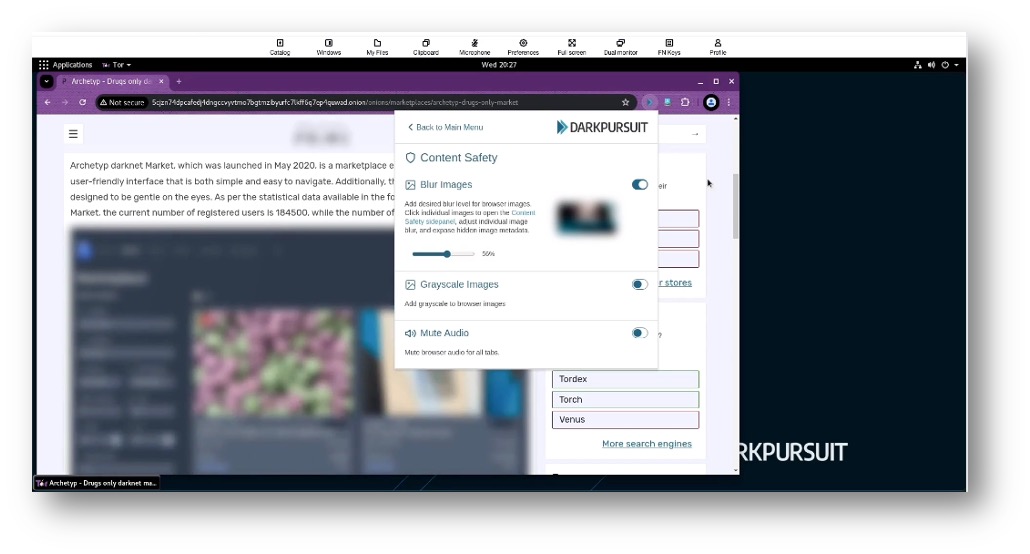Screen dimensions: 1030x554
Task: Click the Blur Images picture icon
Action: [410, 185]
